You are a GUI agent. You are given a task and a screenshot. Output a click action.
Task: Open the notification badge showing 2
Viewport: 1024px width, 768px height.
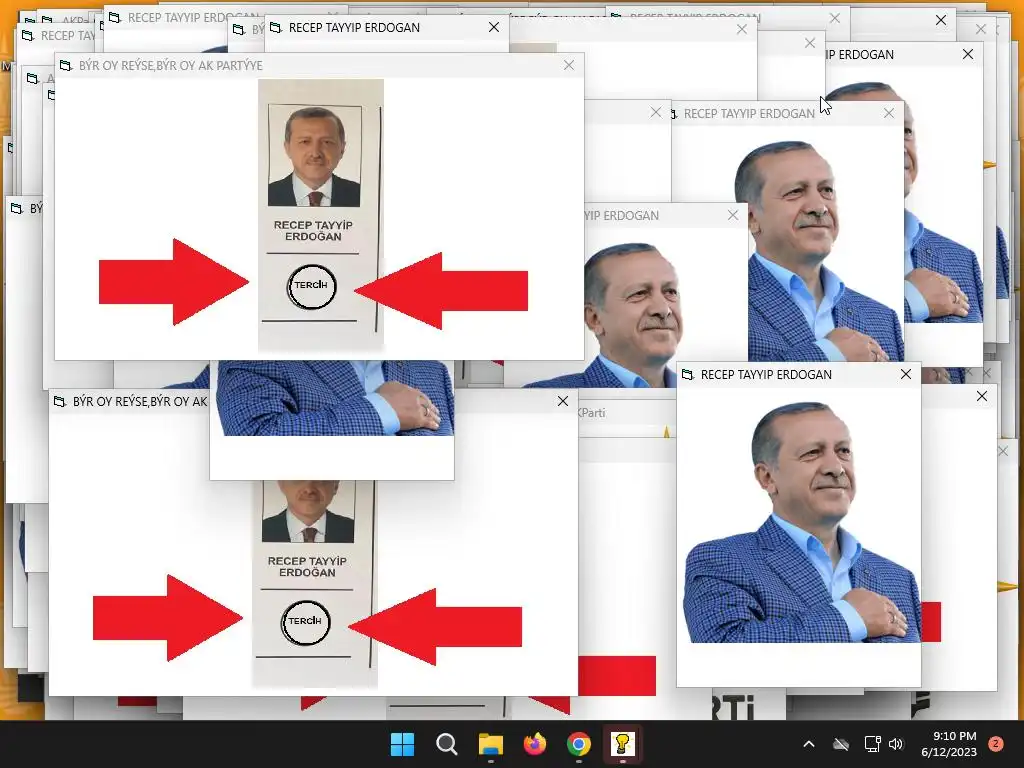996,743
